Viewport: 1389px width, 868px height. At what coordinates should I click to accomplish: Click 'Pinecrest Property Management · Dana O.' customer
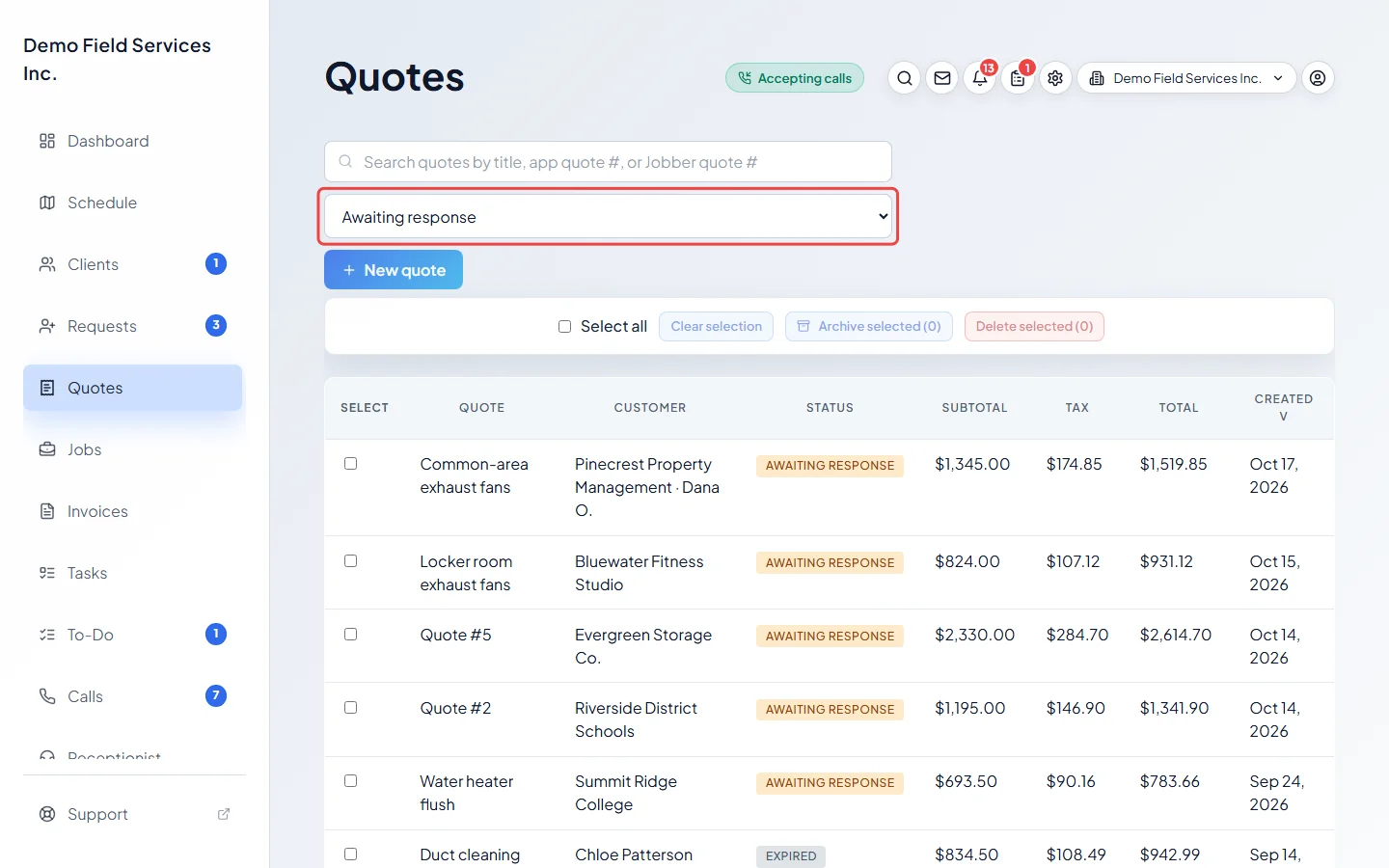[647, 487]
